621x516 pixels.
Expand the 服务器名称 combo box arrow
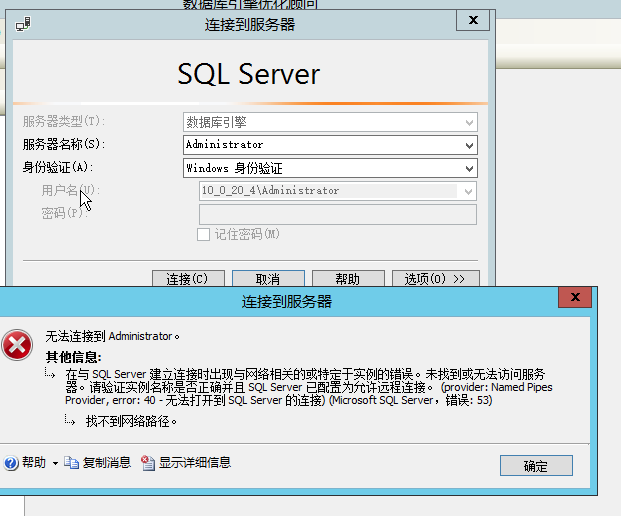(x=469, y=145)
